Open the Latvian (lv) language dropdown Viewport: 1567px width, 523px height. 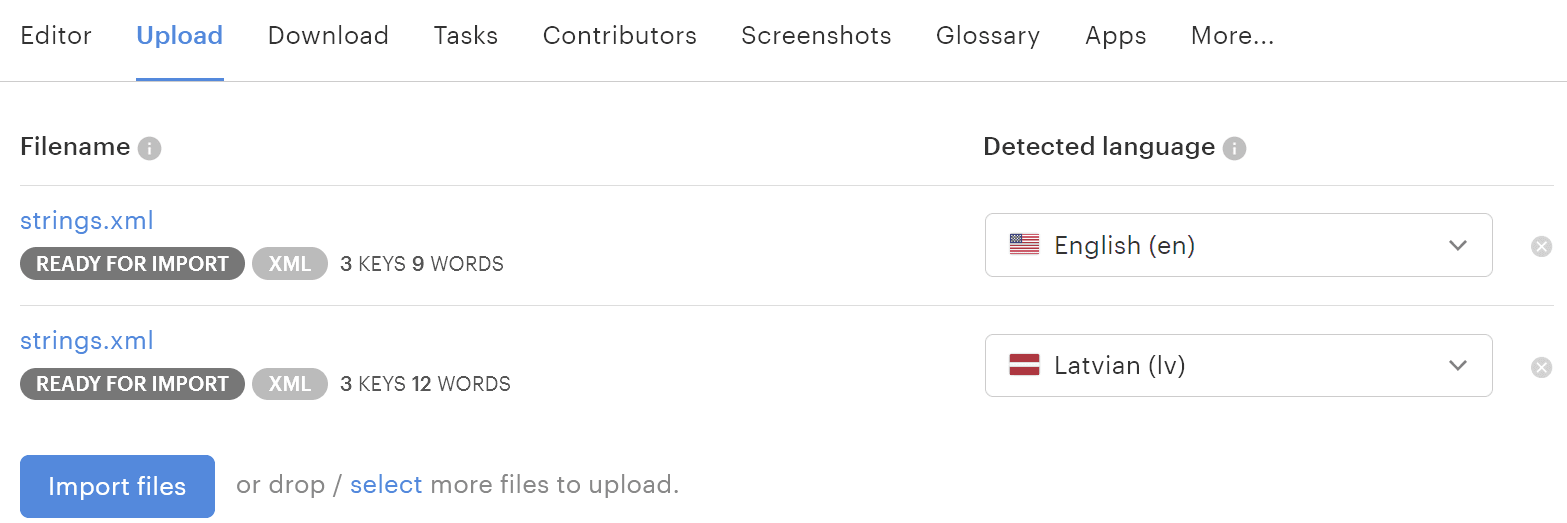coord(1238,365)
